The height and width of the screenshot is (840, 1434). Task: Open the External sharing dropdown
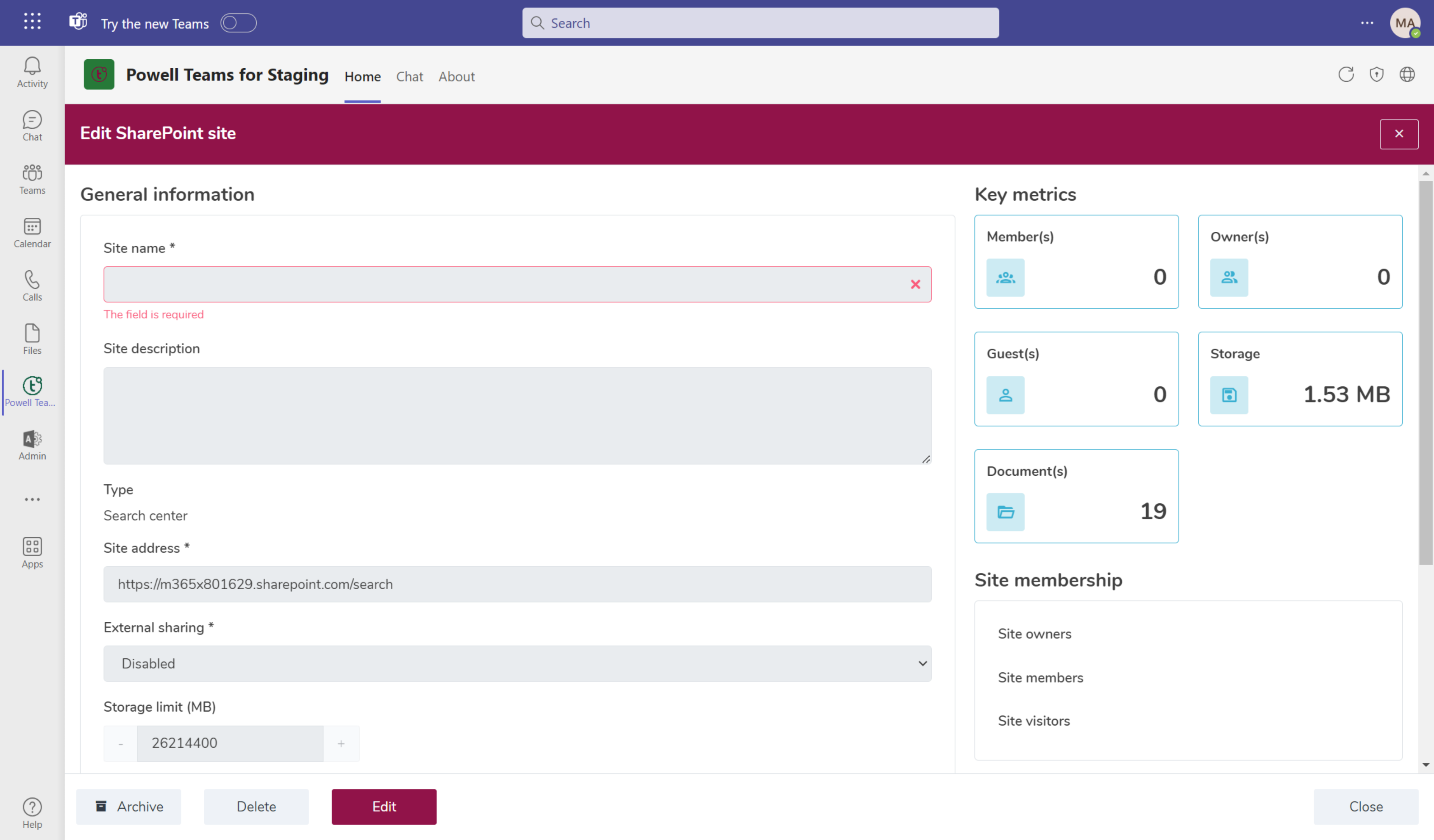pos(517,664)
